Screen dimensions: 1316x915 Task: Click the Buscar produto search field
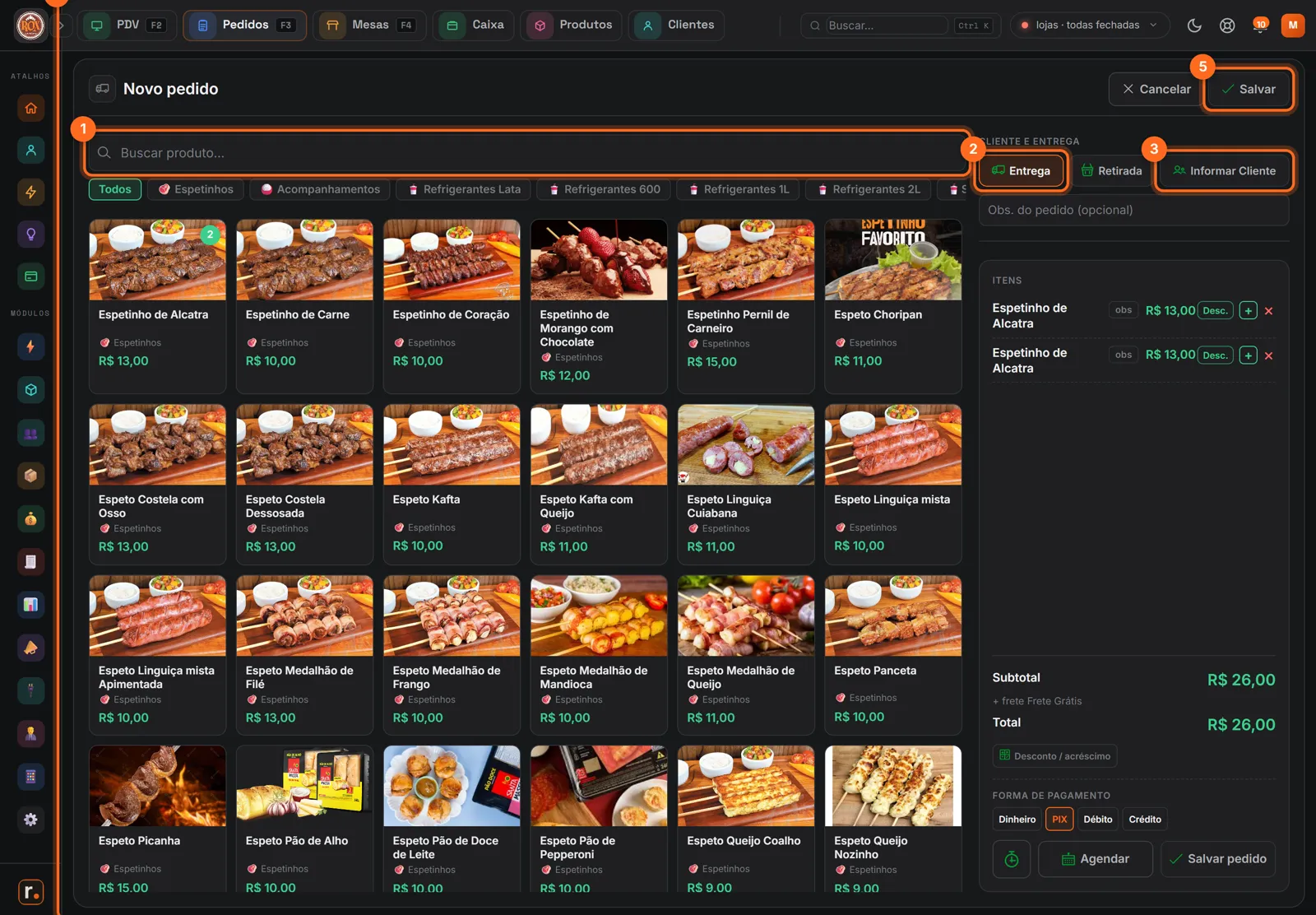[x=526, y=153]
